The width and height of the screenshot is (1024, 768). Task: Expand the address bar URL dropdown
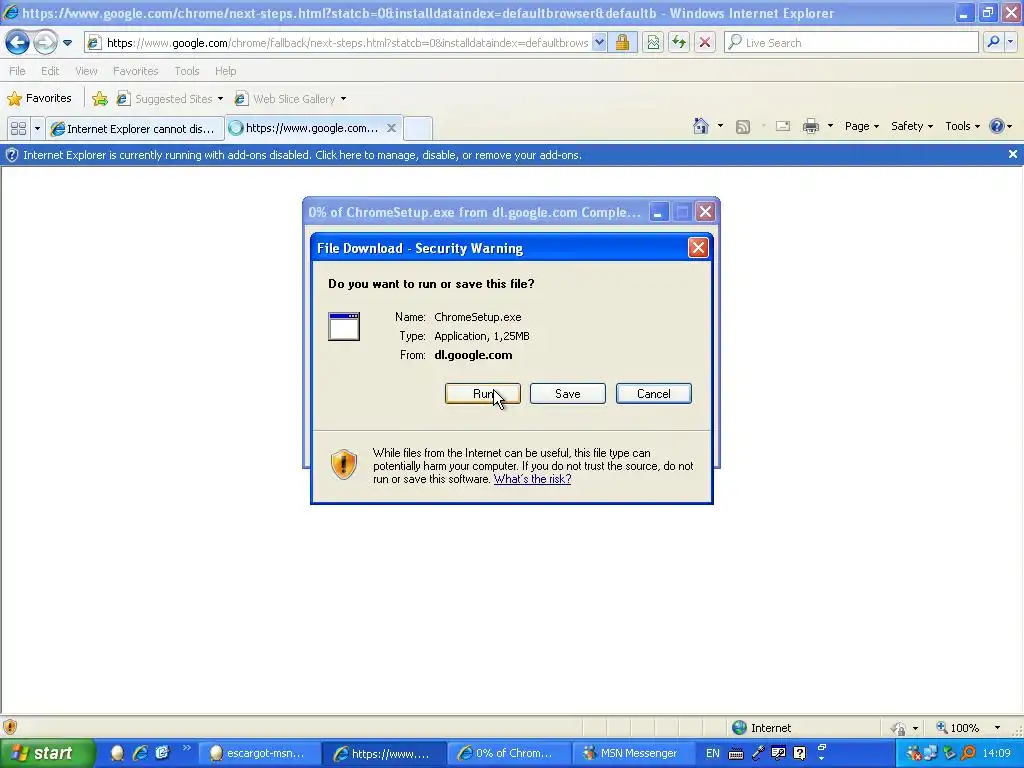pyautogui.click(x=599, y=43)
